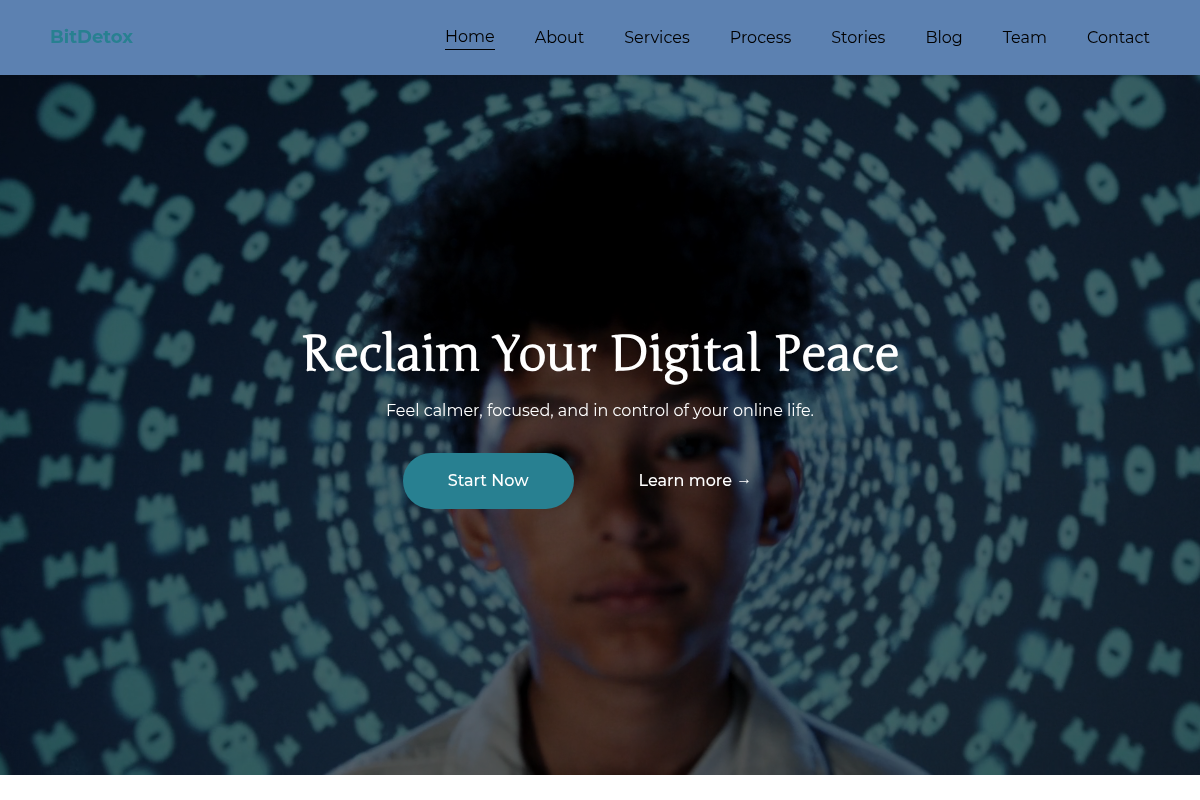The image size is (1200, 800).
Task: Go to the About page
Action: (559, 37)
